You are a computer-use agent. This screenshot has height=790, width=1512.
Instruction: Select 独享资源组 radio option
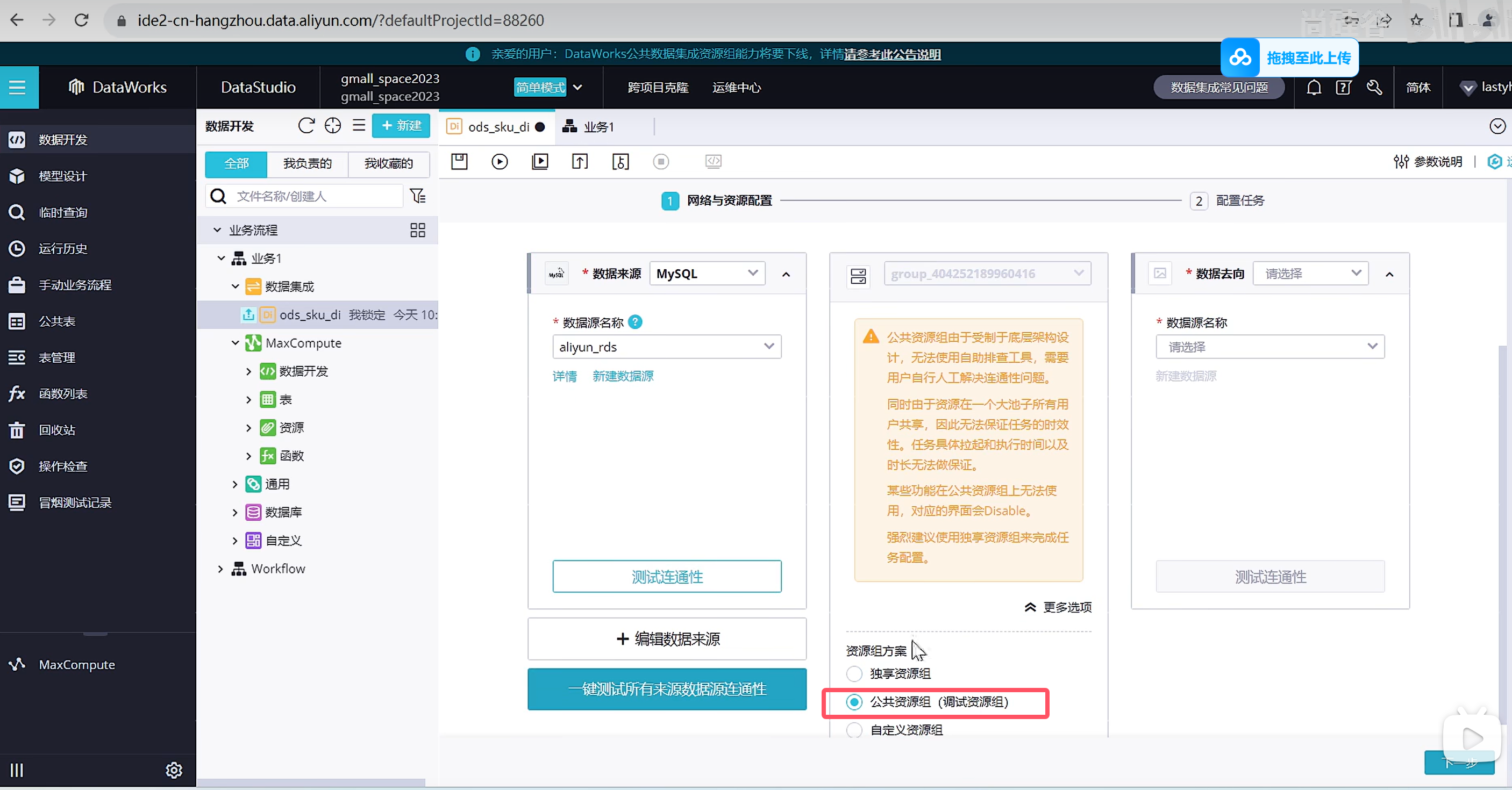pyautogui.click(x=854, y=673)
